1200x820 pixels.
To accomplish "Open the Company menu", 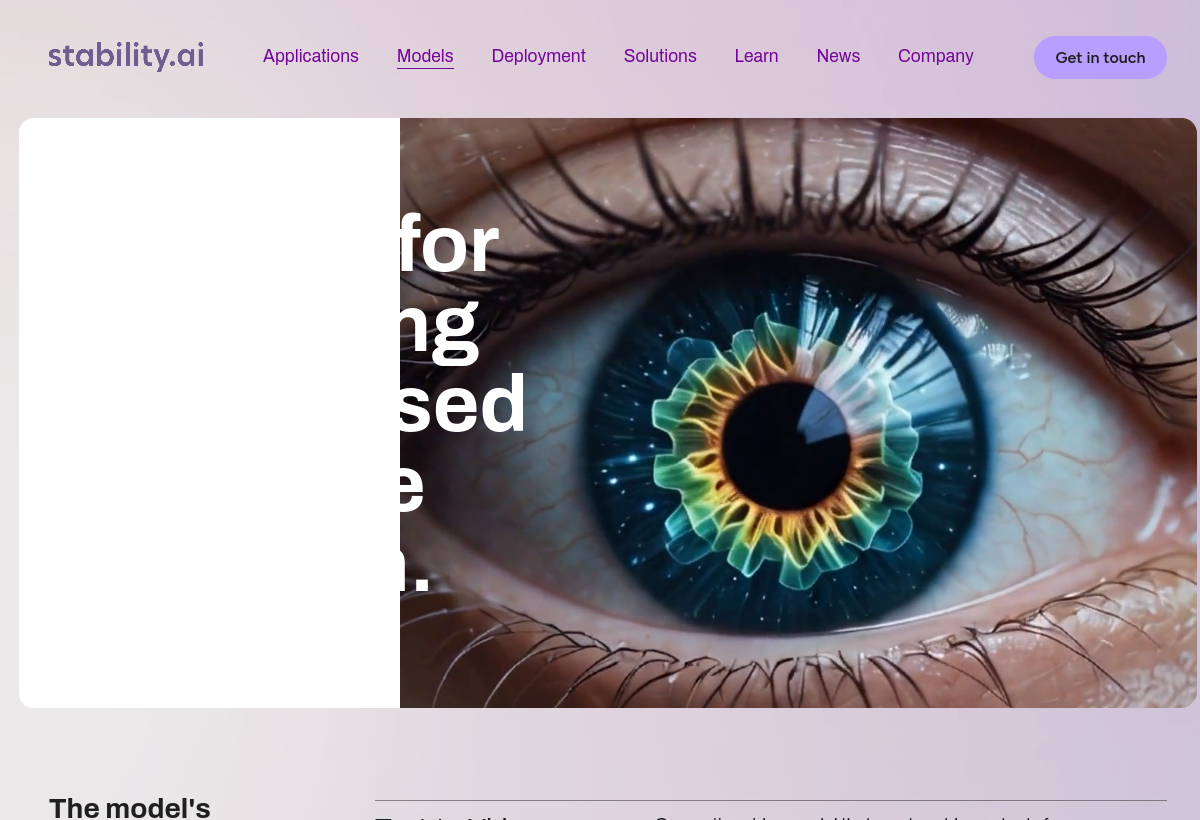I will pyautogui.click(x=936, y=56).
